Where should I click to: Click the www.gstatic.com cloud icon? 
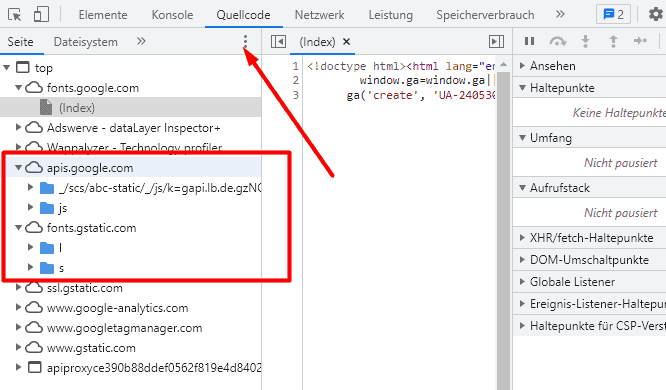click(x=34, y=347)
